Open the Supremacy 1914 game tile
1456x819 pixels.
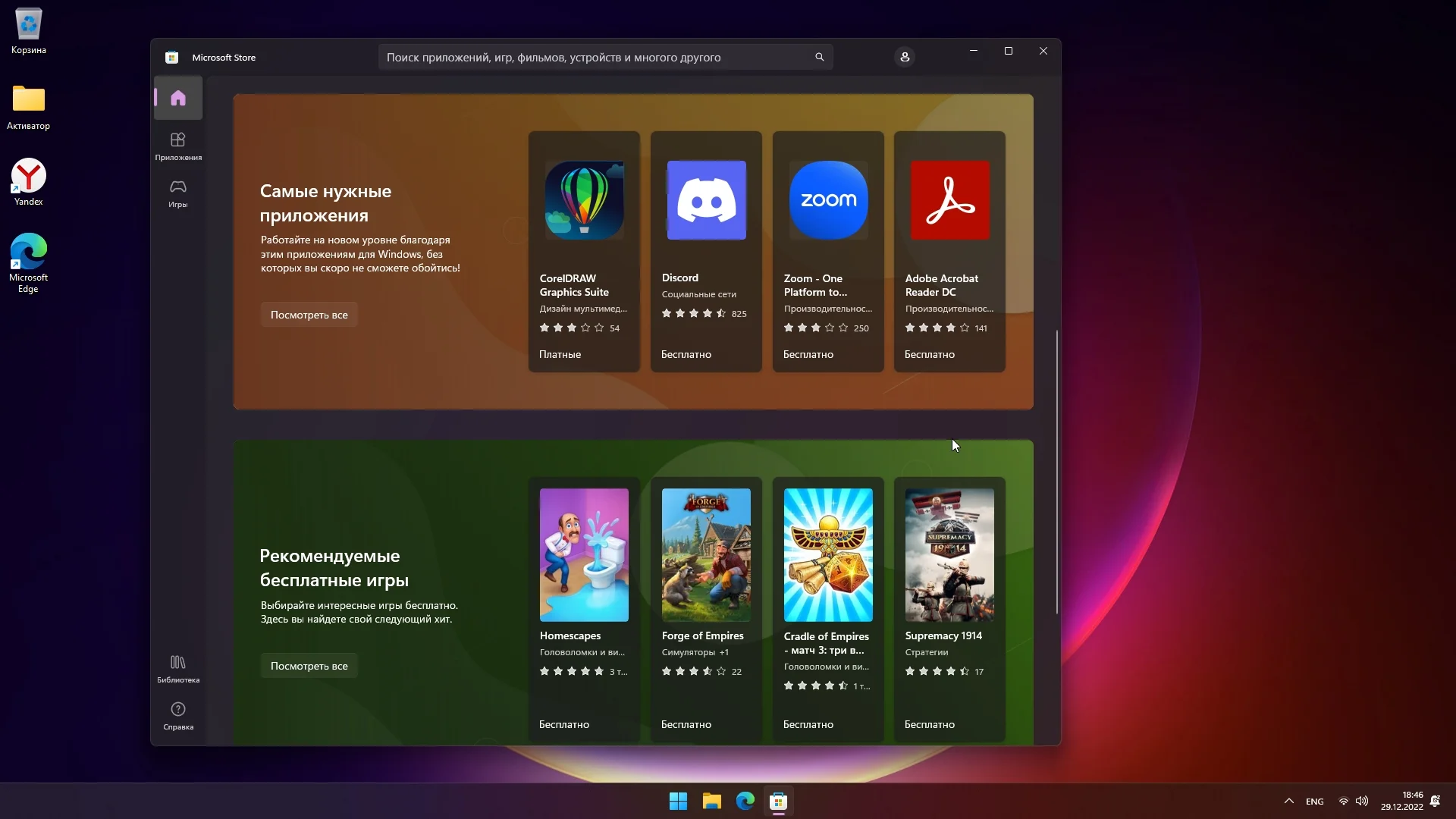[949, 607]
